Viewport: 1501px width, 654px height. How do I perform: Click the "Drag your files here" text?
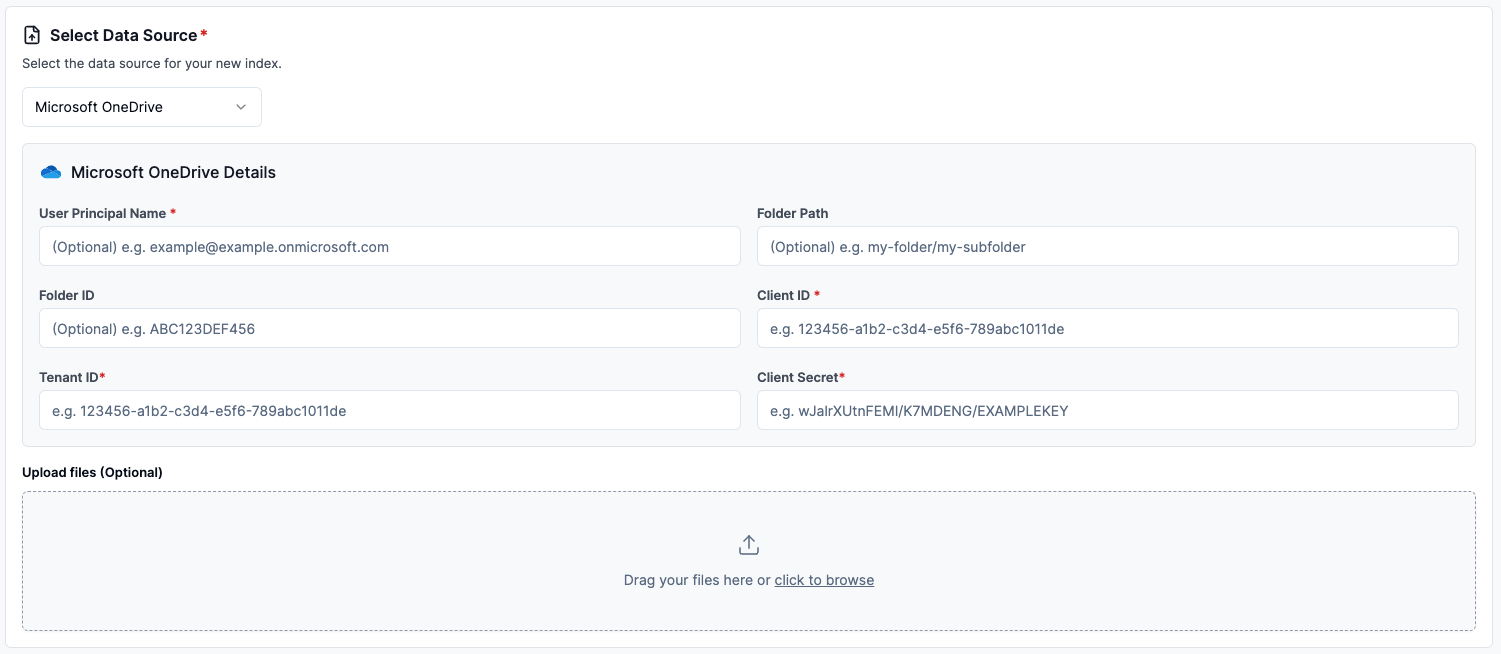[x=688, y=580]
